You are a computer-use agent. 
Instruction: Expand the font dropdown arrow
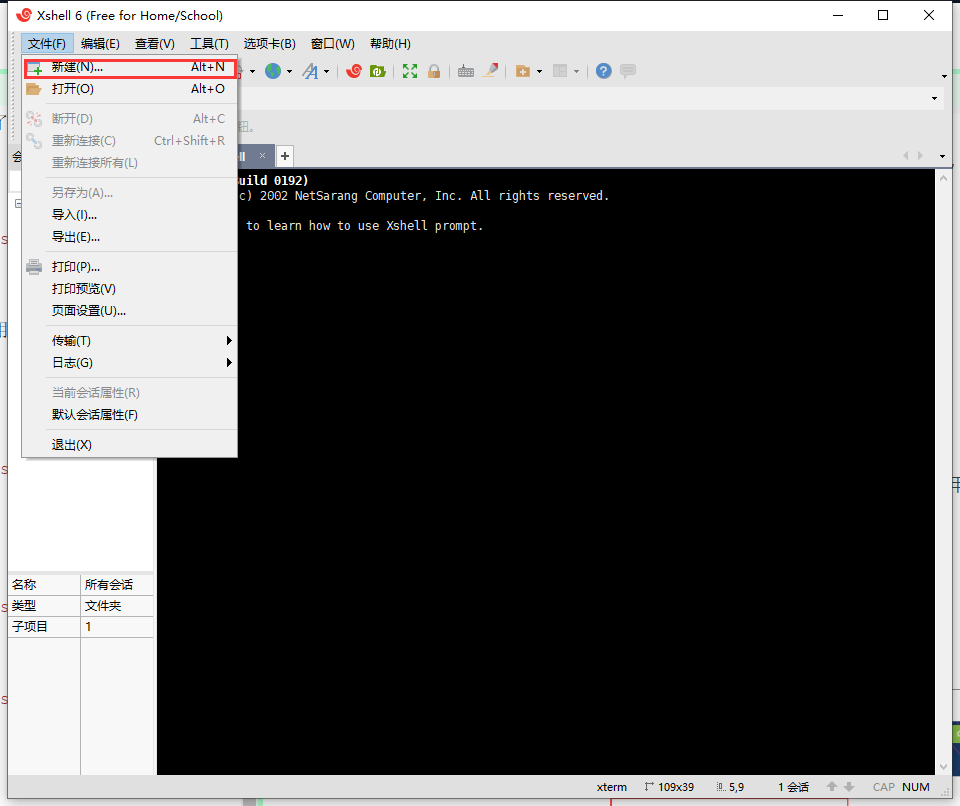(326, 72)
